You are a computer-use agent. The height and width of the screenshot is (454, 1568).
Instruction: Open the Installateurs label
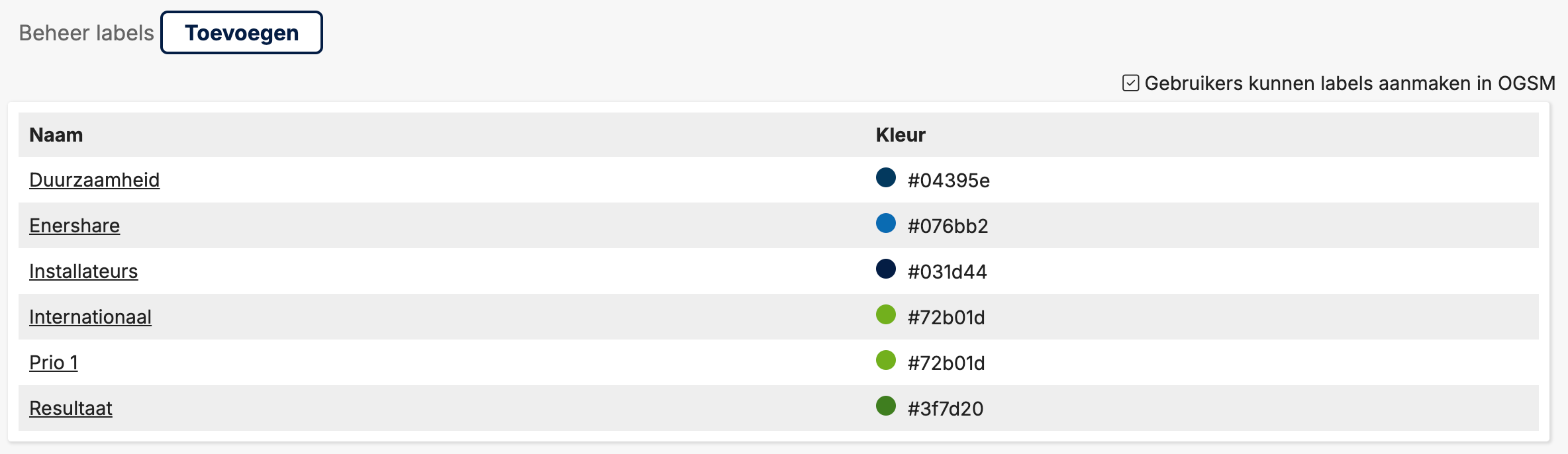click(83, 271)
